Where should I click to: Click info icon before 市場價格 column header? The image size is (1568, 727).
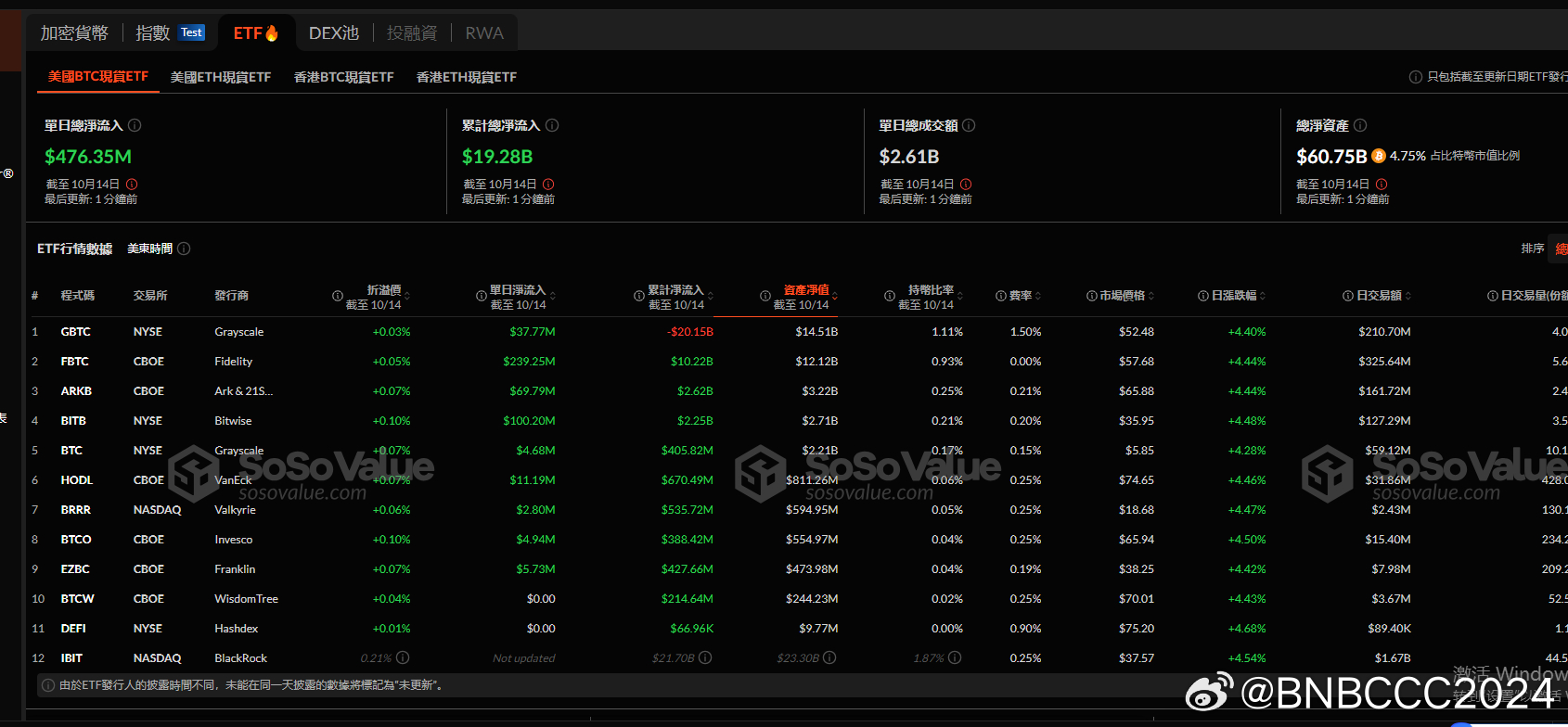1092,296
